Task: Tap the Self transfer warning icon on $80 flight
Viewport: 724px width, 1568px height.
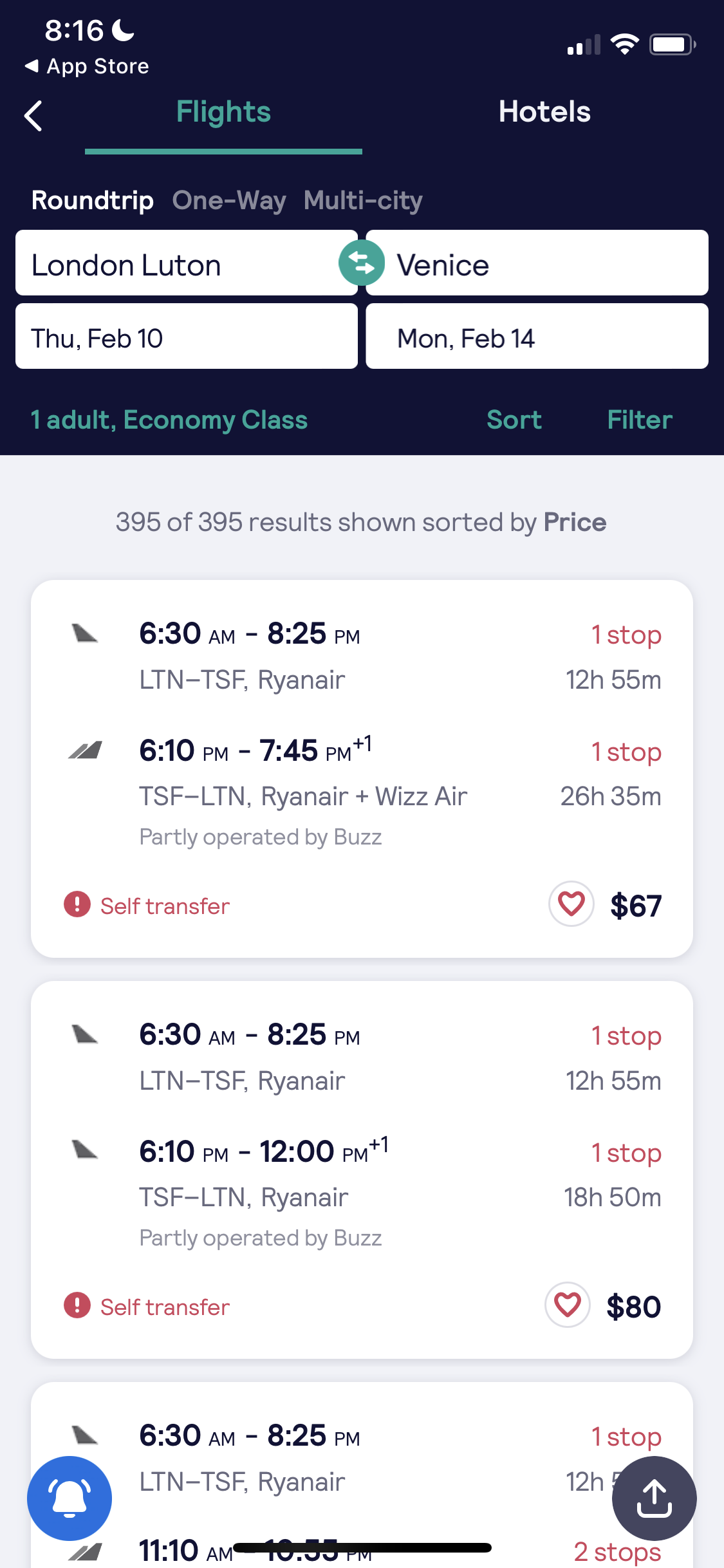Action: [x=77, y=1305]
